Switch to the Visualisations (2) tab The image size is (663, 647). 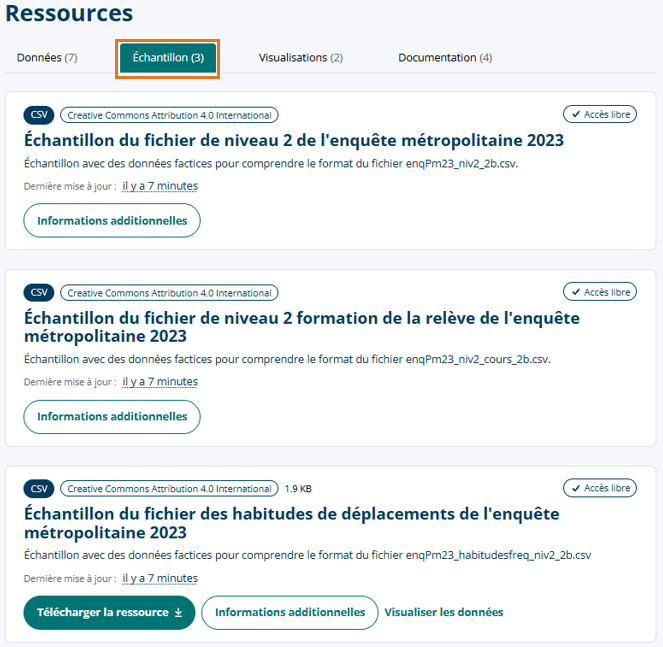point(301,58)
